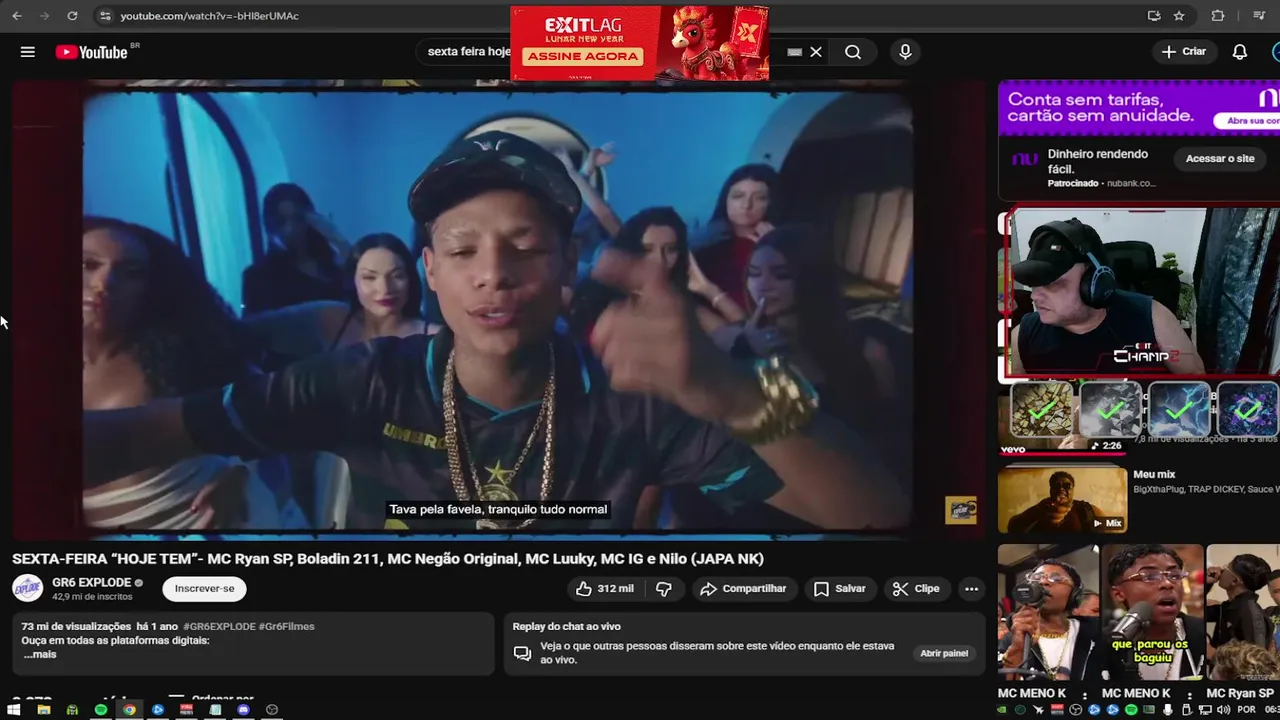Screen dimensions: 1280x720
Task: Bookmark the page with the star icon
Action: tap(1179, 16)
